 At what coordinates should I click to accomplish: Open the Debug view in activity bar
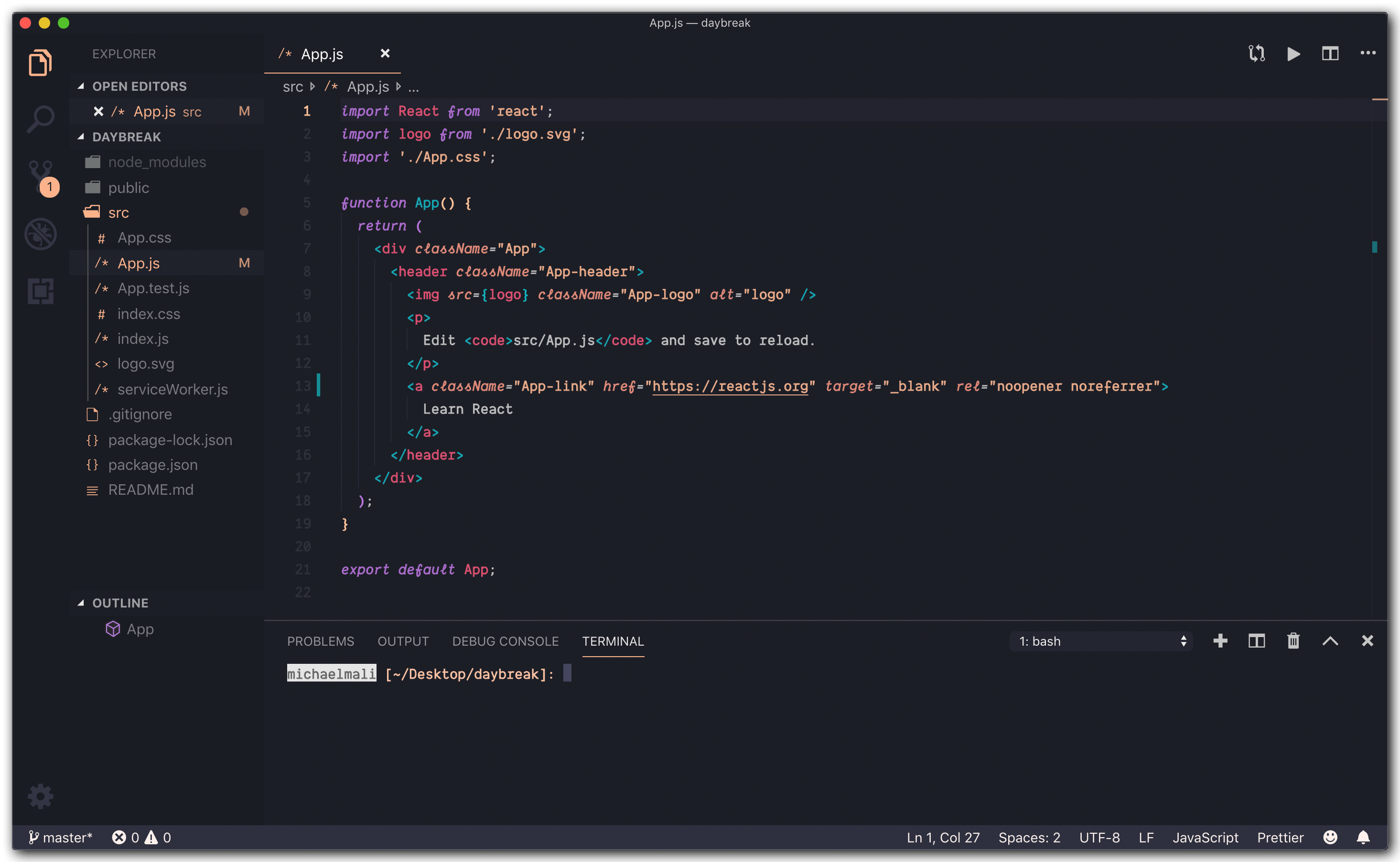pos(40,234)
